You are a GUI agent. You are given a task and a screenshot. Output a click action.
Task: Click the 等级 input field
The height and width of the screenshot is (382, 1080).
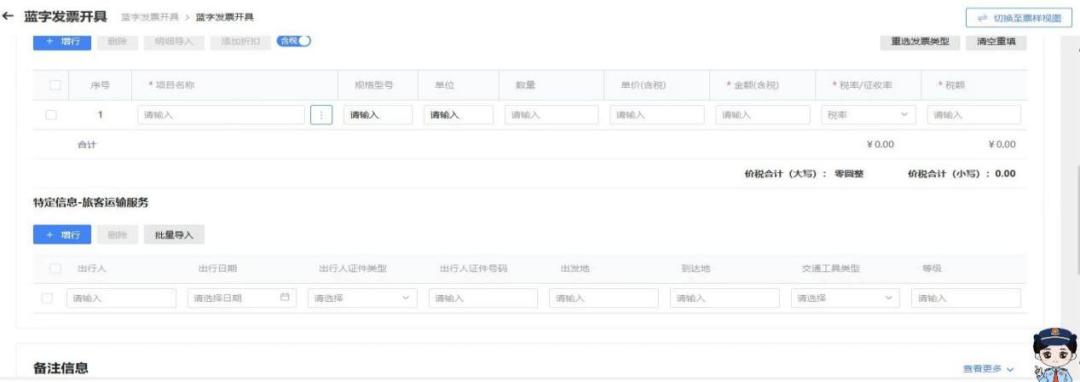pos(966,298)
